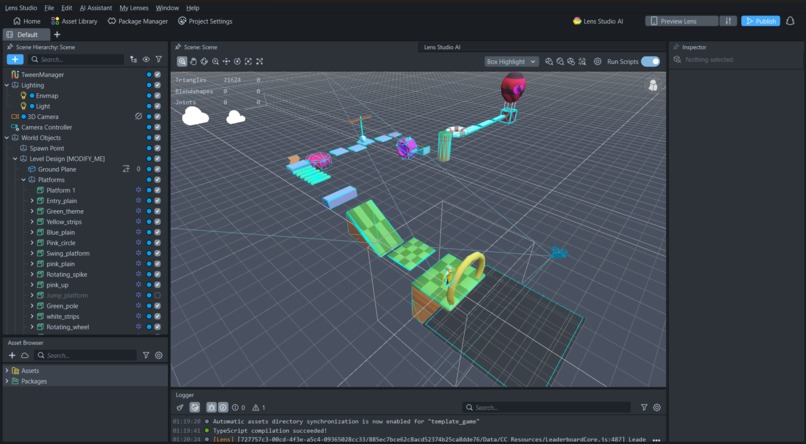
Task: Uncheck the Ground Plane checkbox
Action: pyautogui.click(x=157, y=169)
